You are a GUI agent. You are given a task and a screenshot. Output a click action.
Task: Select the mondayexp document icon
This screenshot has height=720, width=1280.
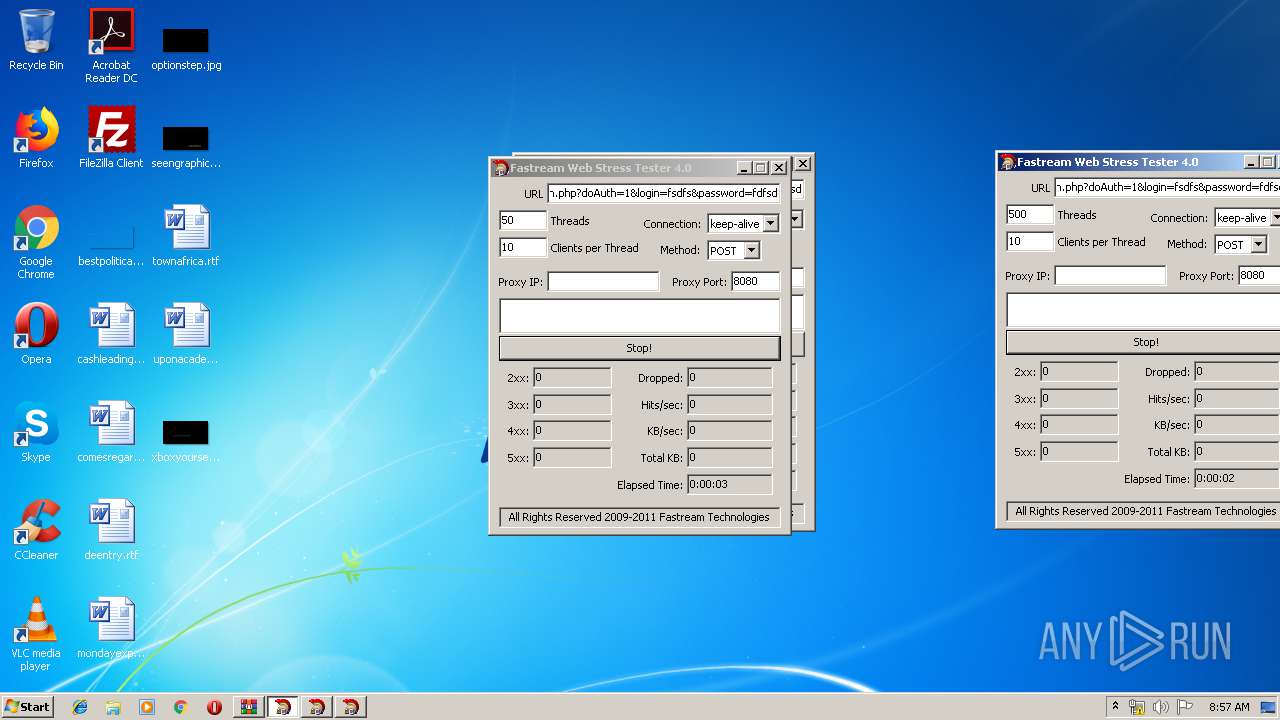[x=111, y=628]
